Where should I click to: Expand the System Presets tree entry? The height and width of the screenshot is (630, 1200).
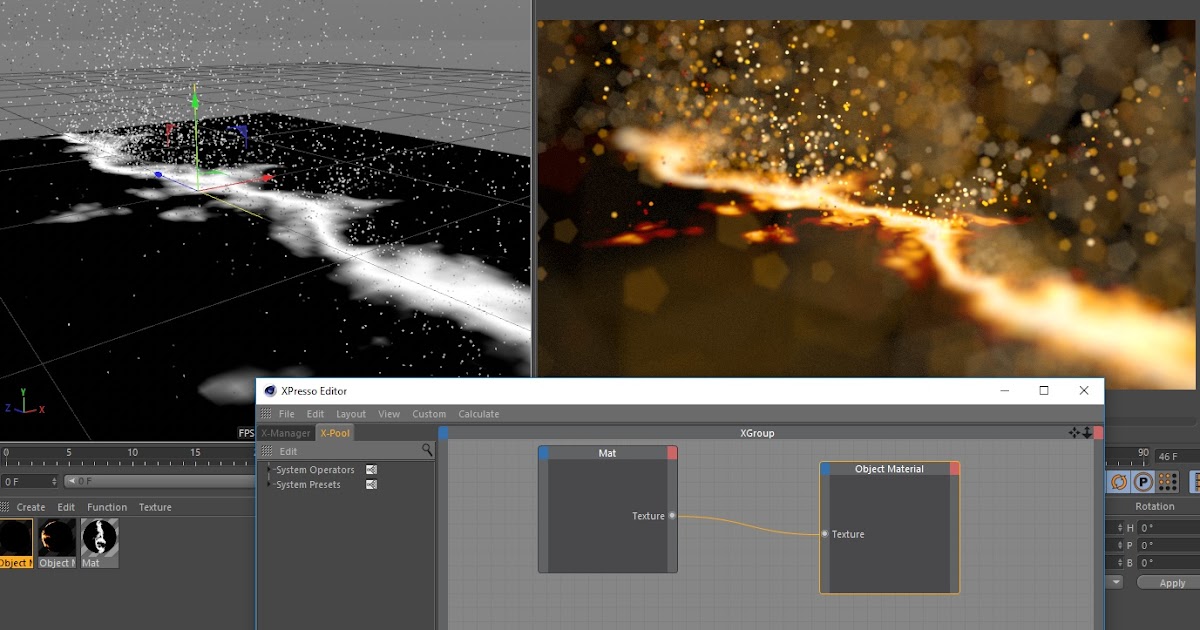(x=268, y=484)
